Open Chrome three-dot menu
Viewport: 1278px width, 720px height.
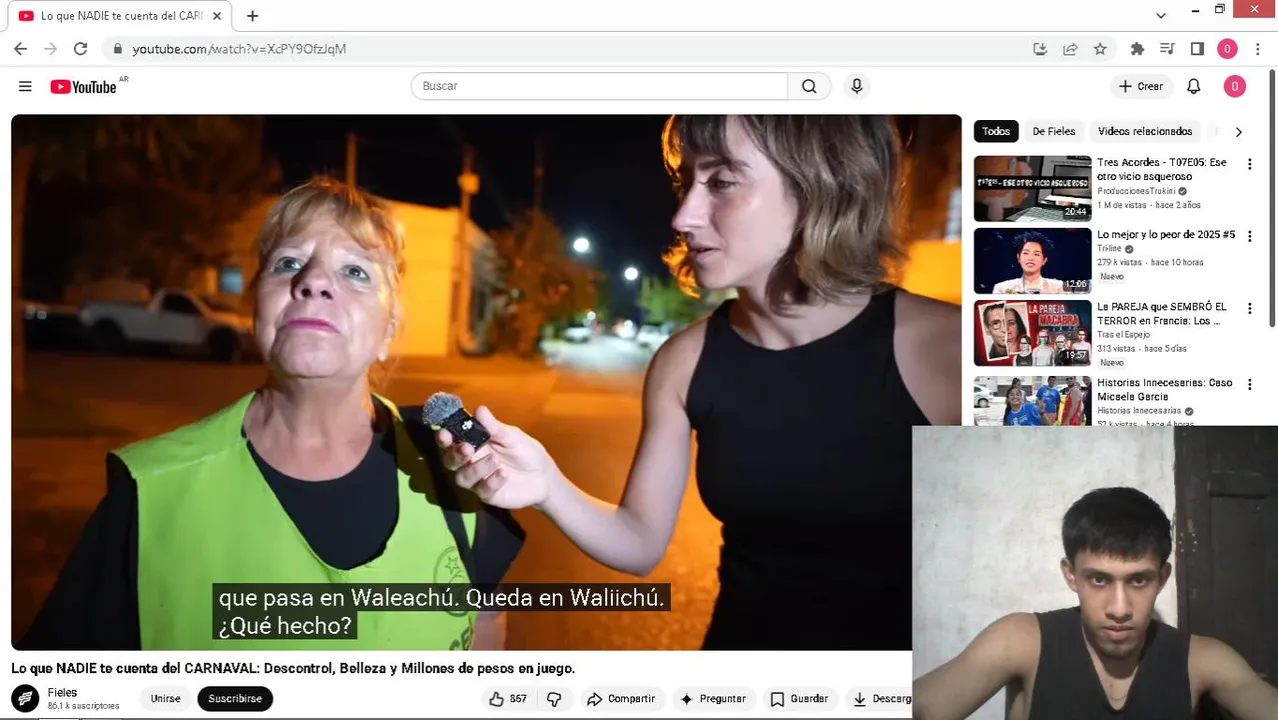pos(1256,48)
